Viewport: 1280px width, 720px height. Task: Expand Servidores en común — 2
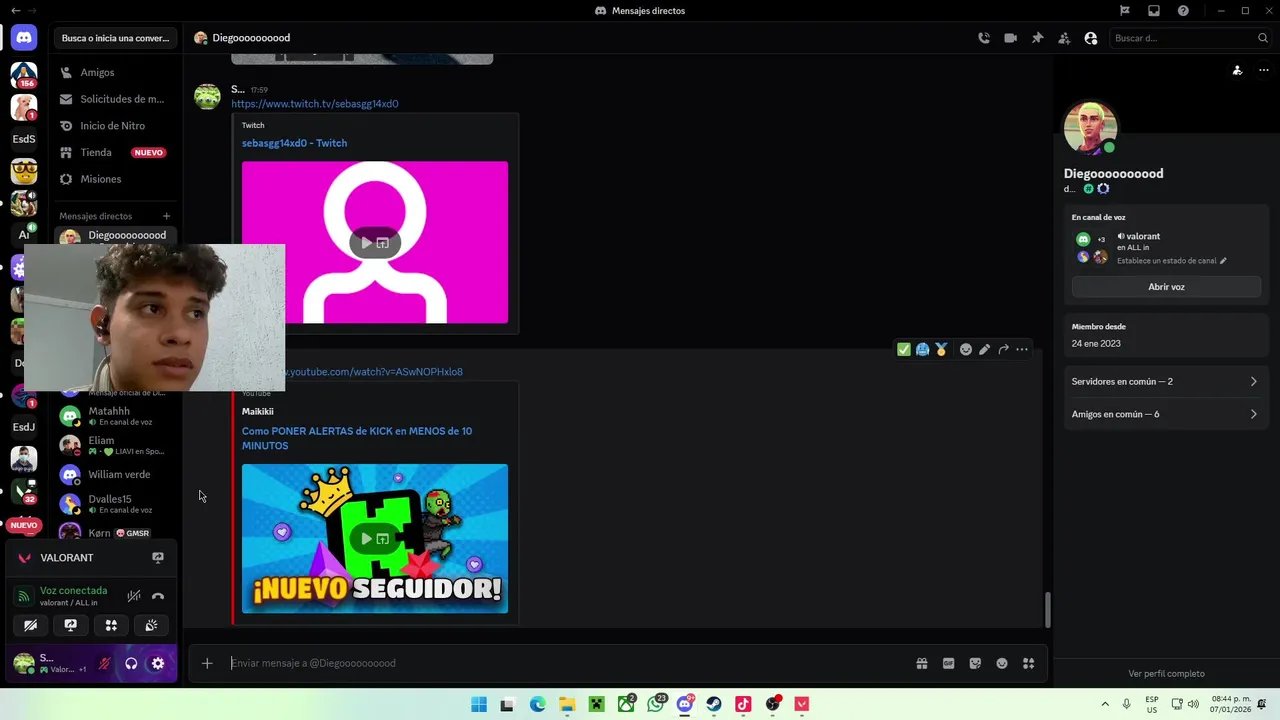click(x=1166, y=382)
